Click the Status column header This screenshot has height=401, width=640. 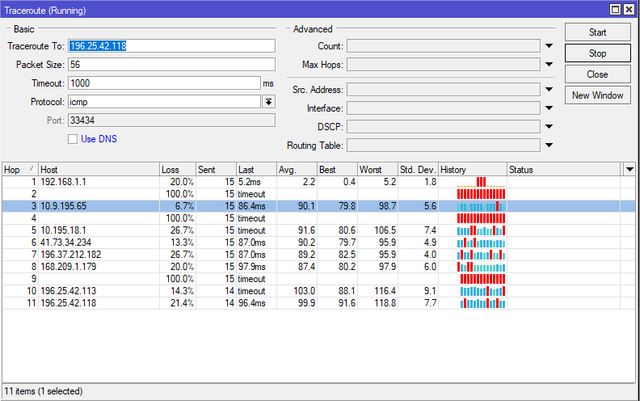pyautogui.click(x=564, y=169)
